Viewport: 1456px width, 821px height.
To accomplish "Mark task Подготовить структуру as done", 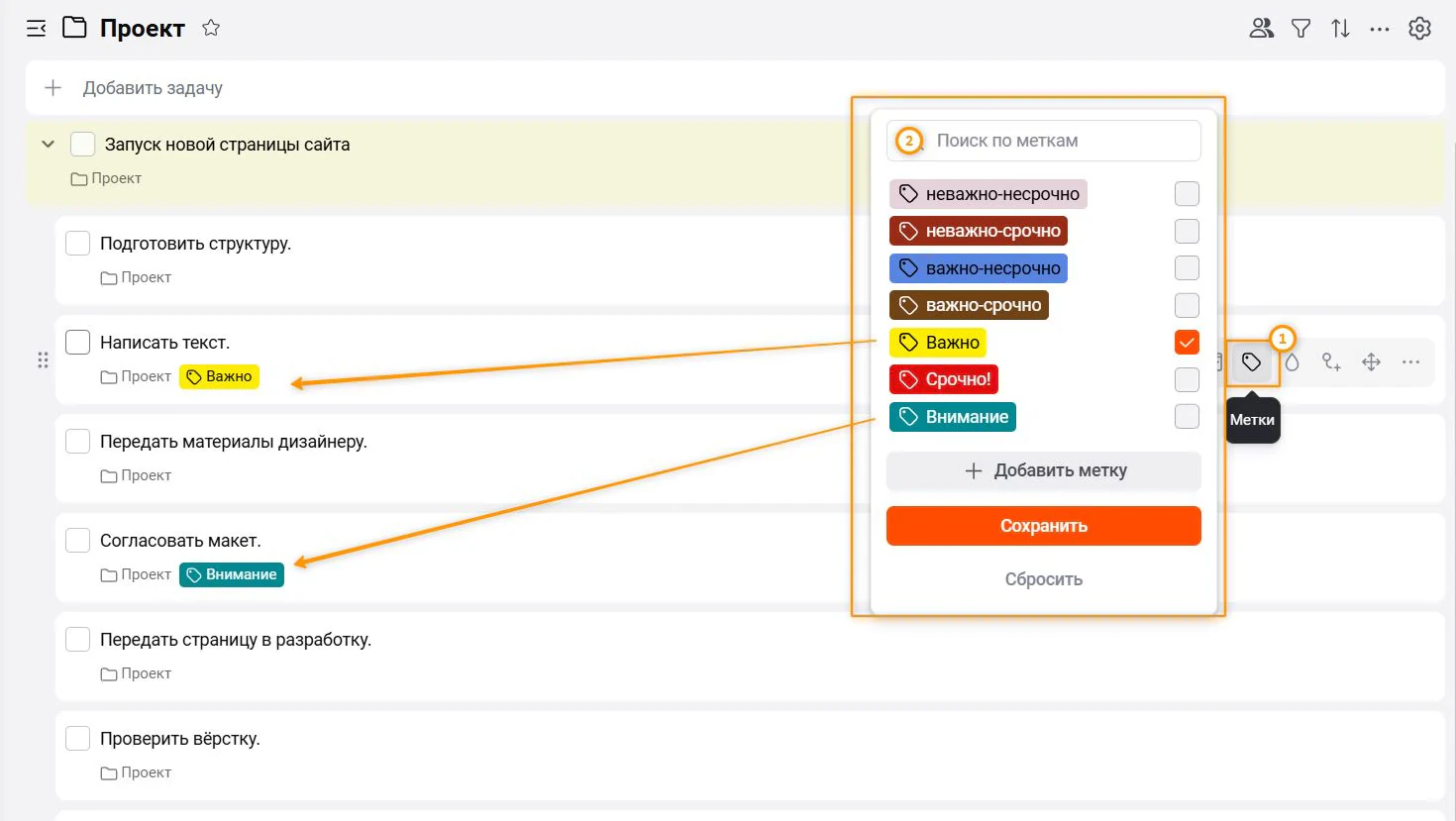I will pos(77,243).
